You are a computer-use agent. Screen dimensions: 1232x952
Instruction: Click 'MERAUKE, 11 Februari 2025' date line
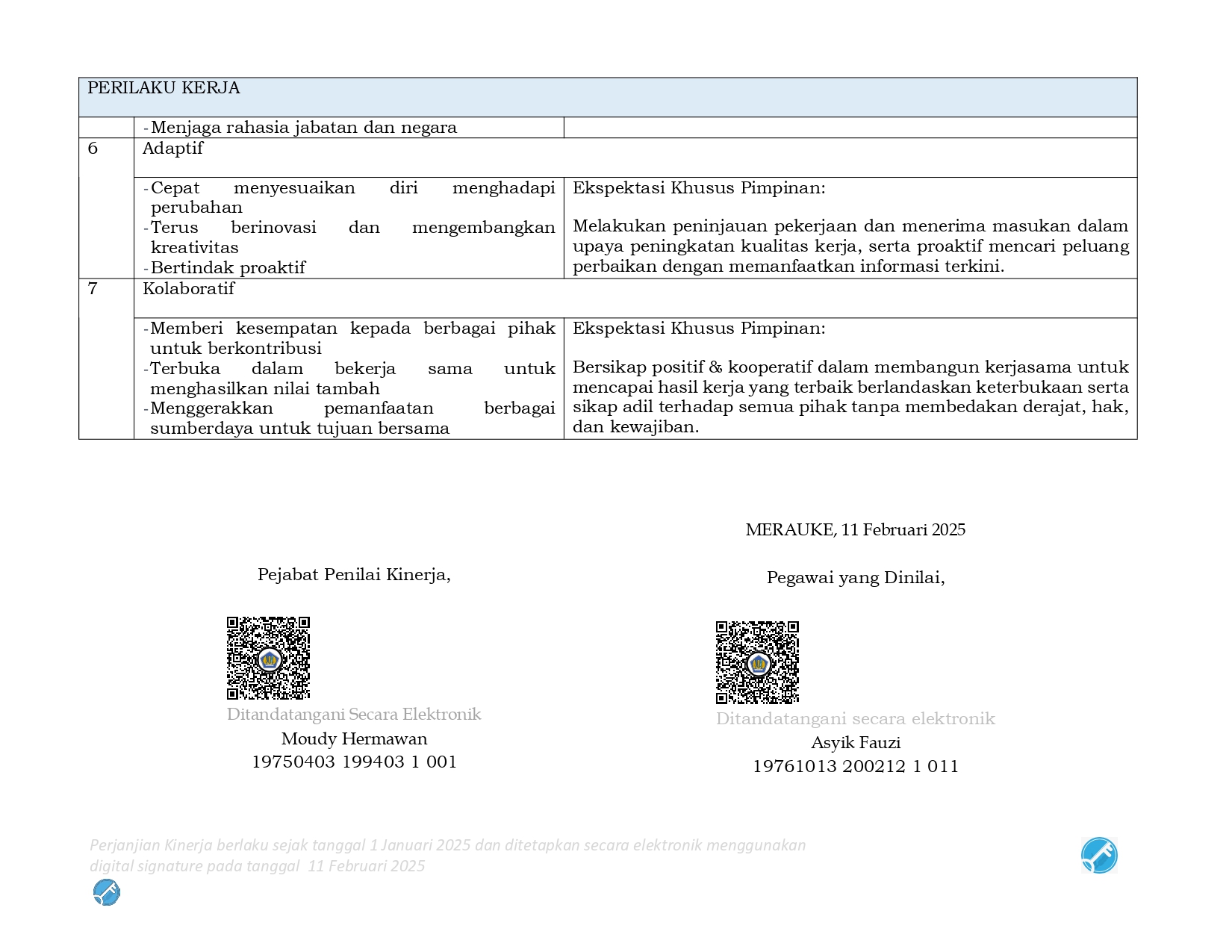point(855,529)
